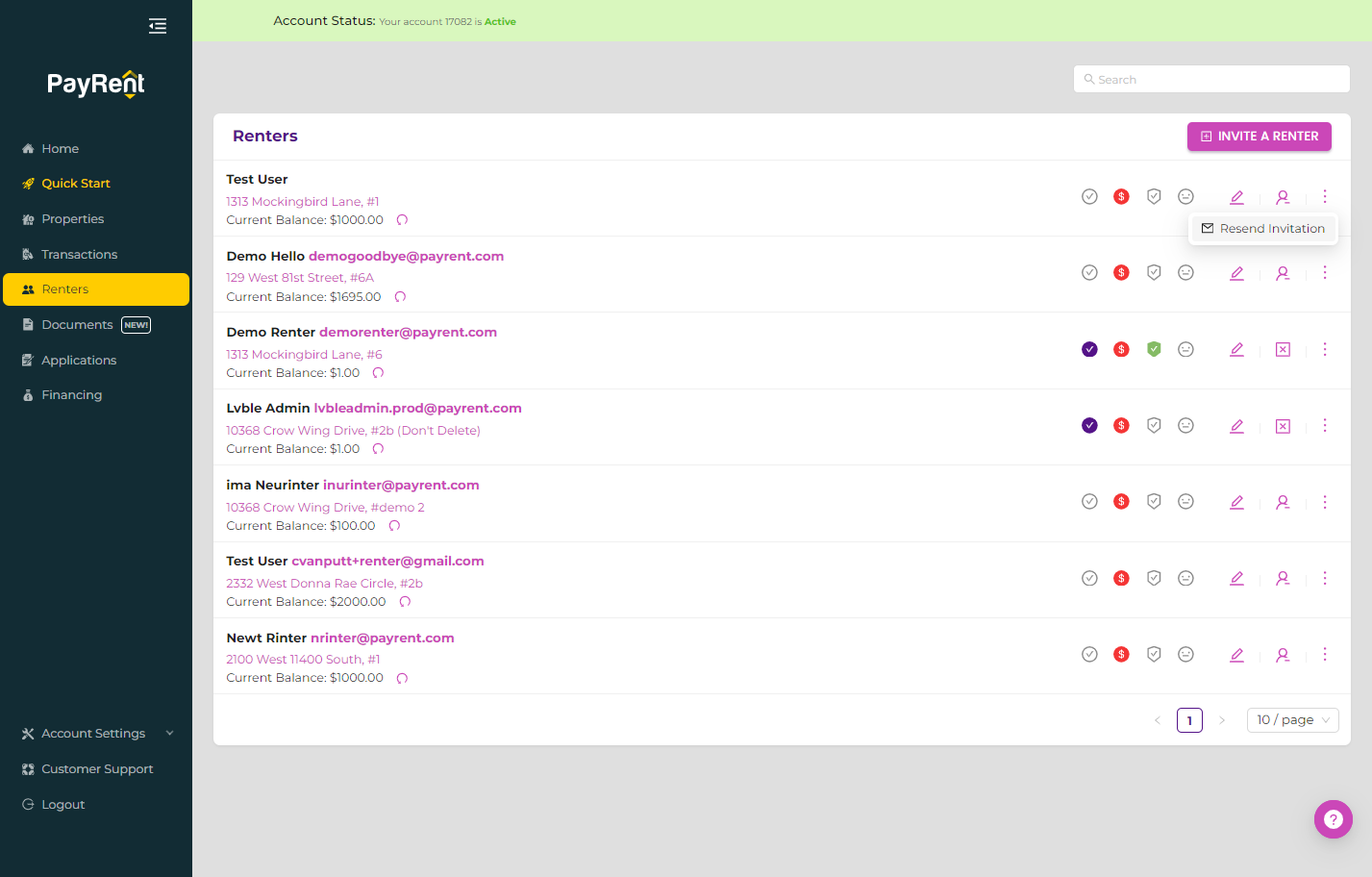
Task: Click person icon in Test User 1313 Mockingbird row
Action: point(1283,197)
